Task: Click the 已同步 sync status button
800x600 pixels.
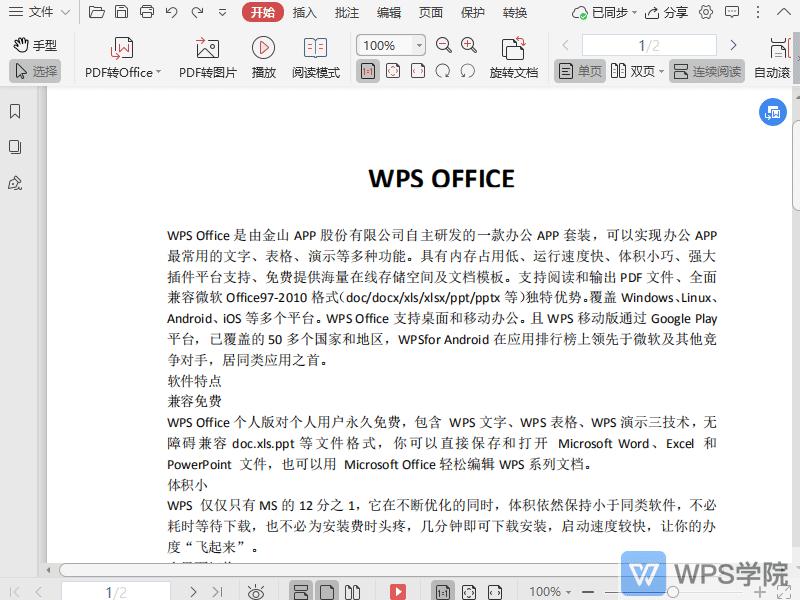Action: tap(602, 12)
